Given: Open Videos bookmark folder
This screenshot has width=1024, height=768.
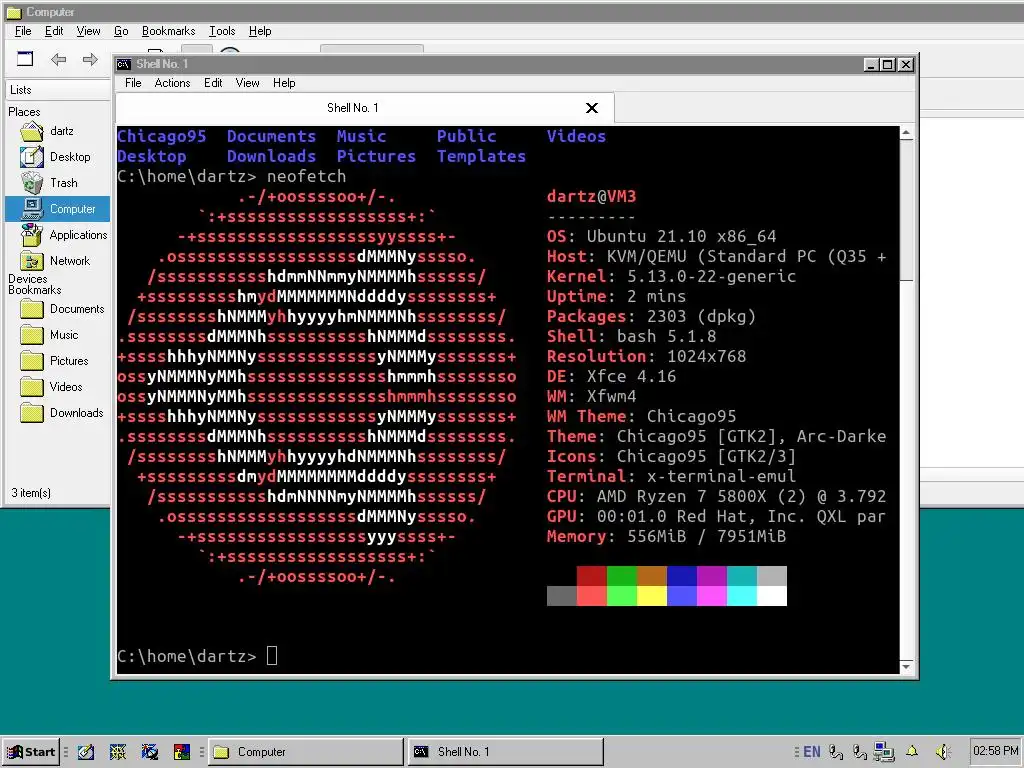Looking at the screenshot, I should click(x=57, y=387).
